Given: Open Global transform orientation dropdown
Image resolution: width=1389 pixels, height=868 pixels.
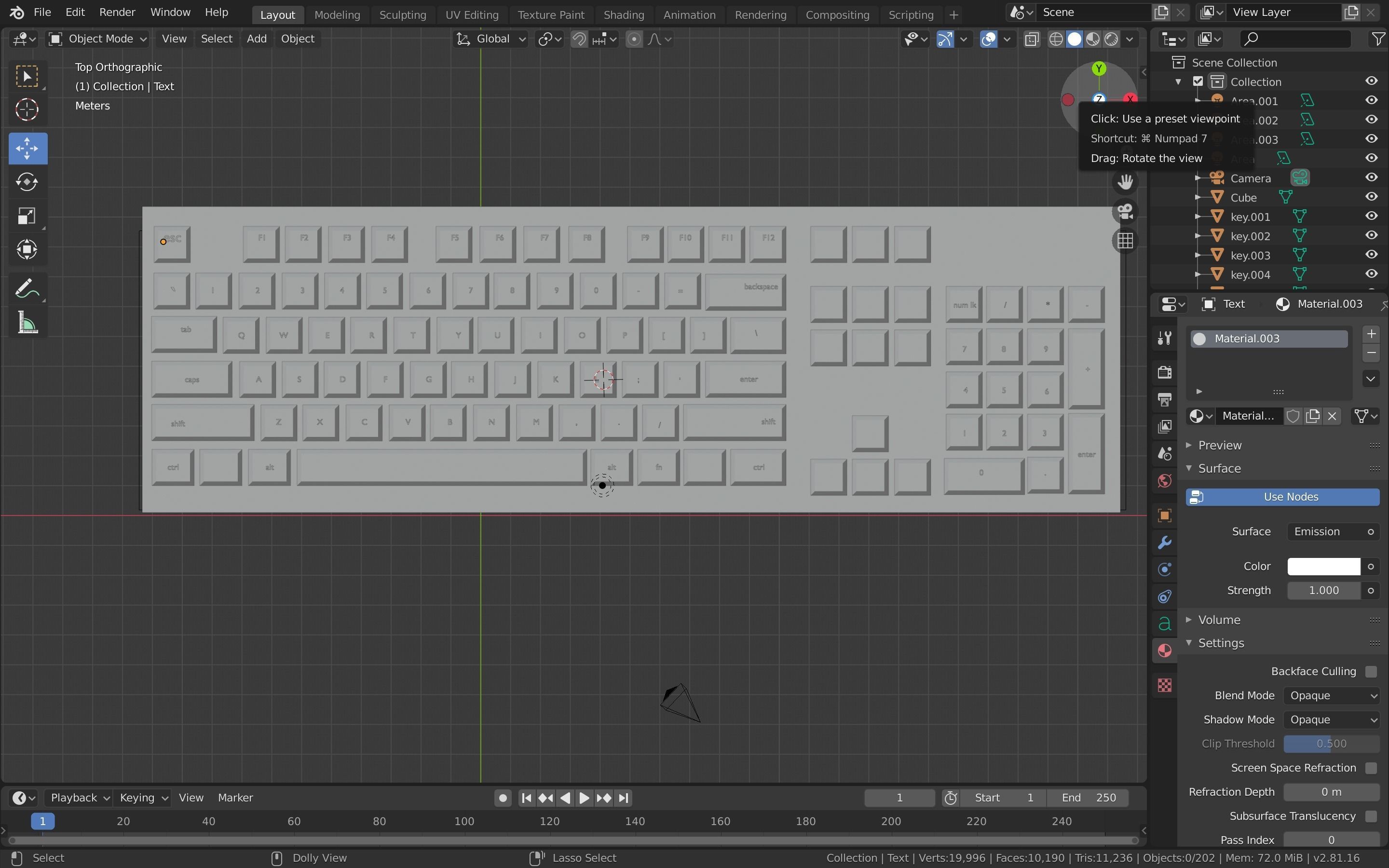Looking at the screenshot, I should coord(491,39).
